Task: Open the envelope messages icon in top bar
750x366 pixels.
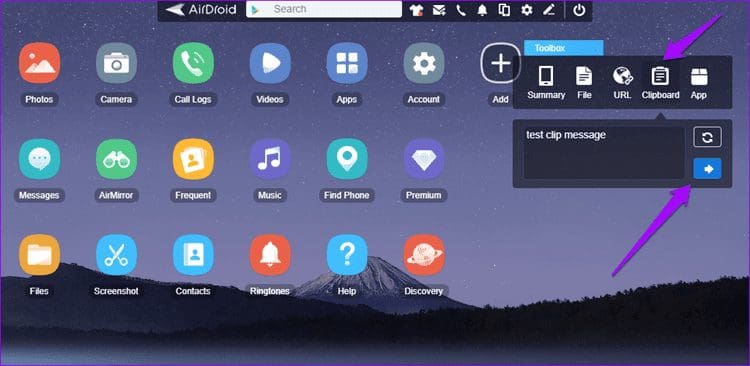Action: [439, 10]
